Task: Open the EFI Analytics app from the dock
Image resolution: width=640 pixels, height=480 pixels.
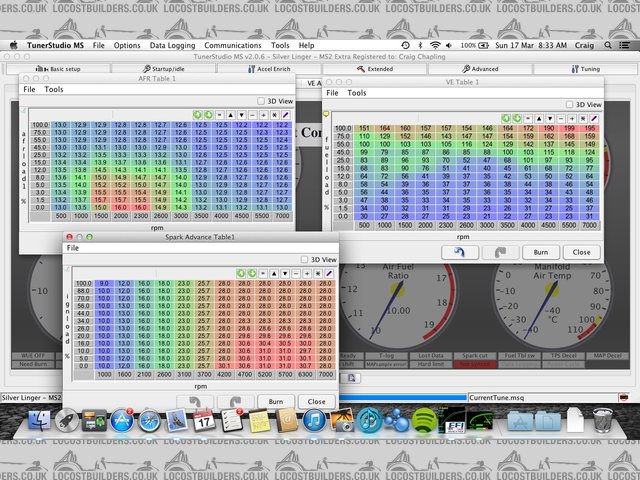Action: click(x=451, y=420)
